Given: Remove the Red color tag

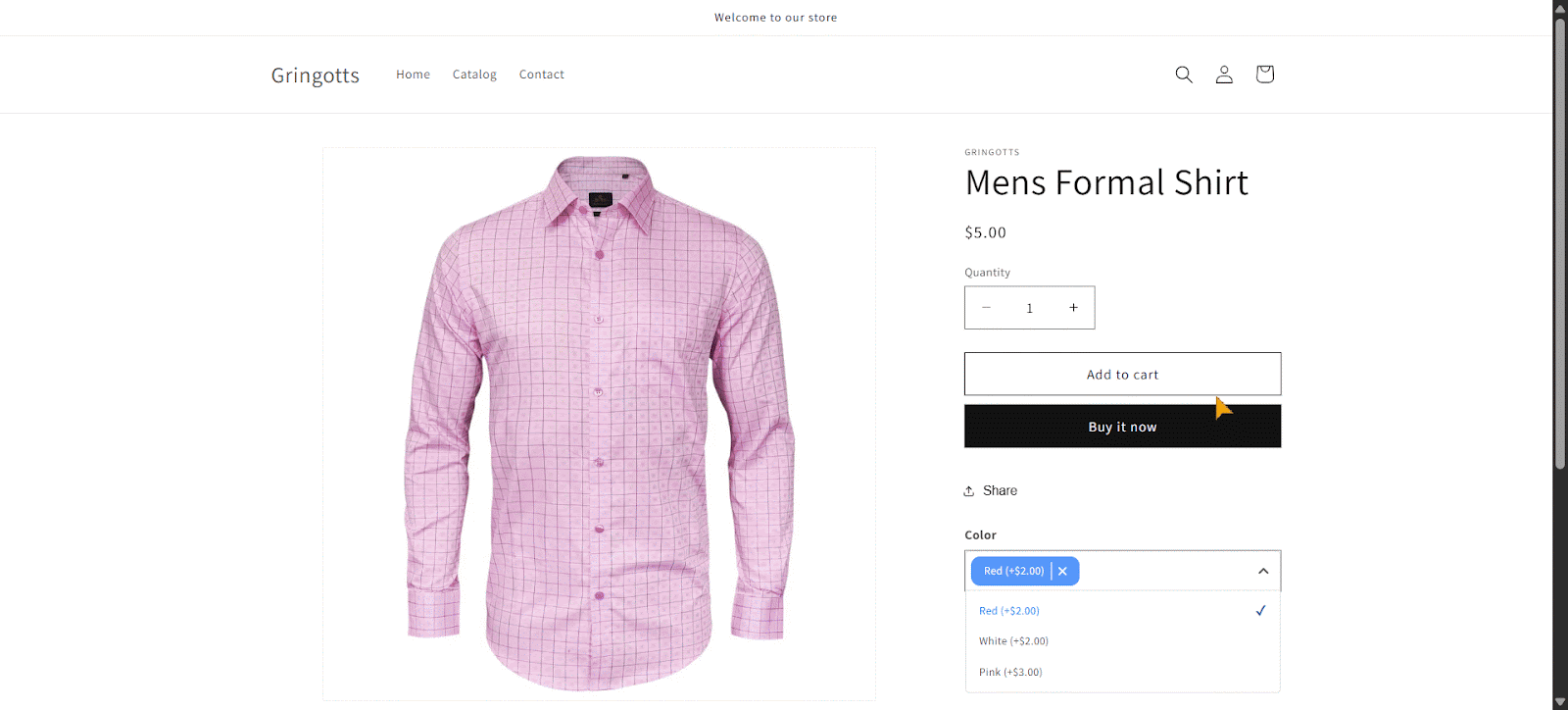Looking at the screenshot, I should [x=1062, y=571].
